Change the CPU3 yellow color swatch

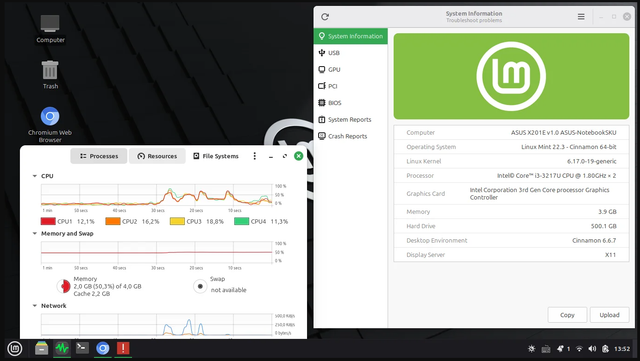coord(177,221)
